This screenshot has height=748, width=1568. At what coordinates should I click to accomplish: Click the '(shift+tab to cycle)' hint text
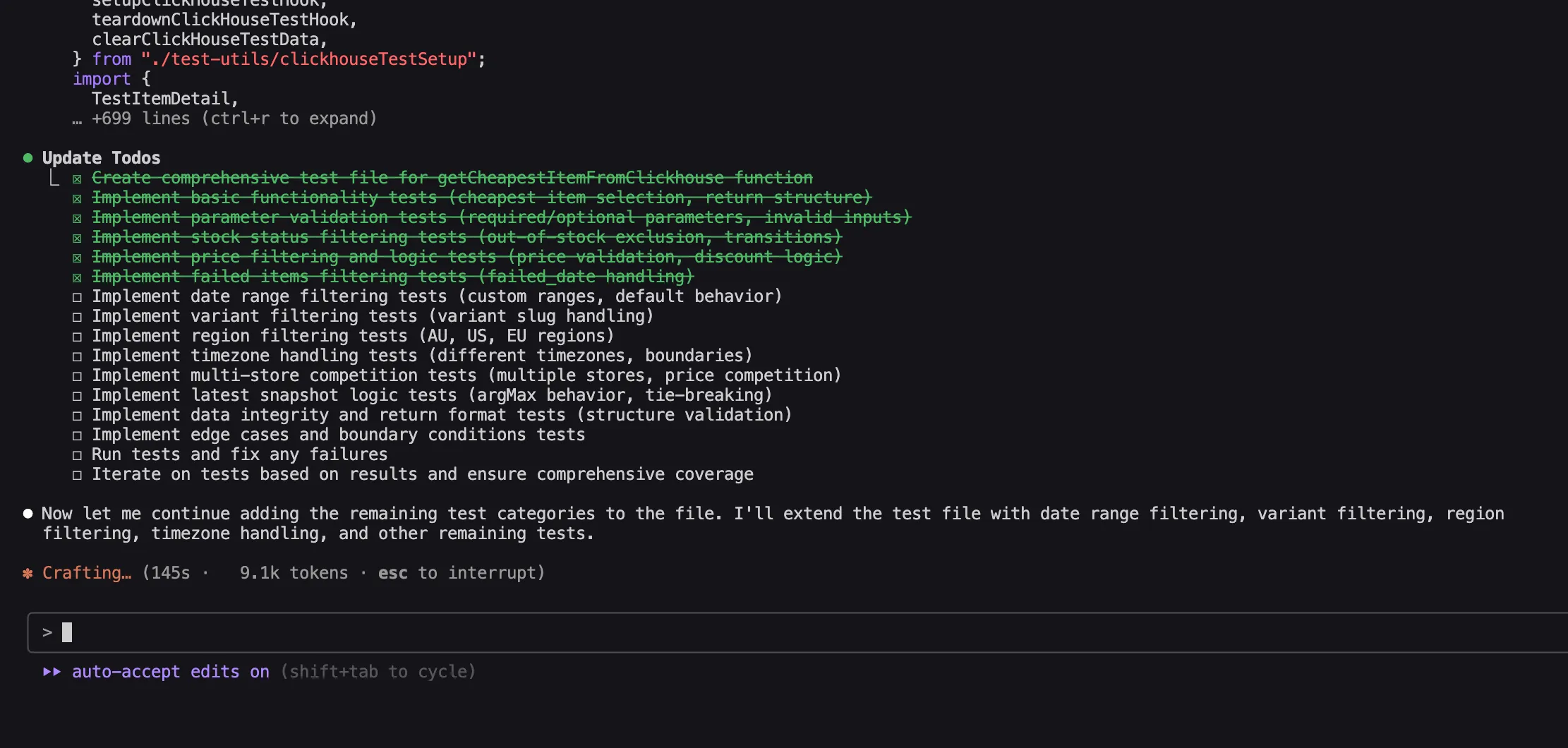coord(378,672)
